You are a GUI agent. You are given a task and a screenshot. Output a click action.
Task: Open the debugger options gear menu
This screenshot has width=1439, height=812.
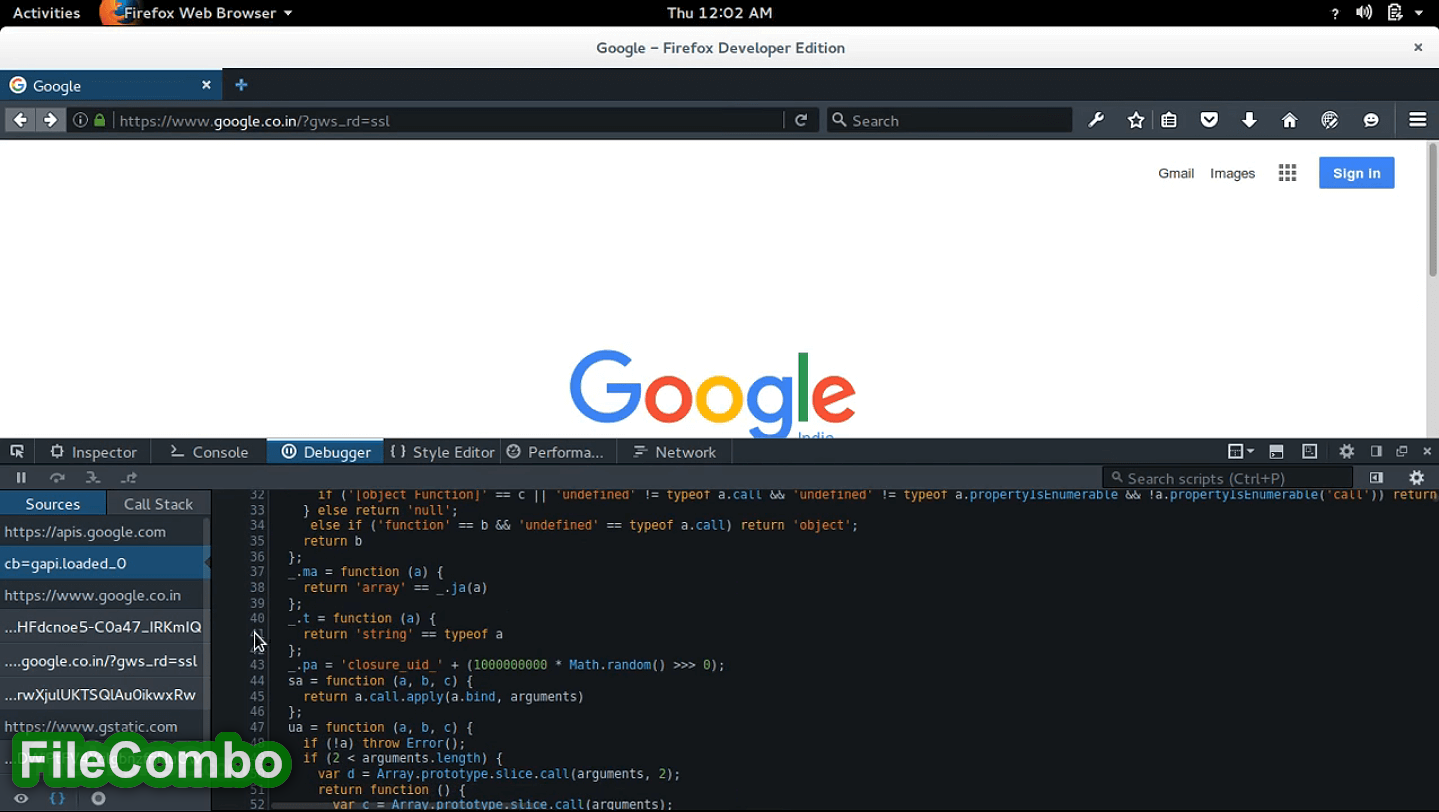[x=1417, y=478]
